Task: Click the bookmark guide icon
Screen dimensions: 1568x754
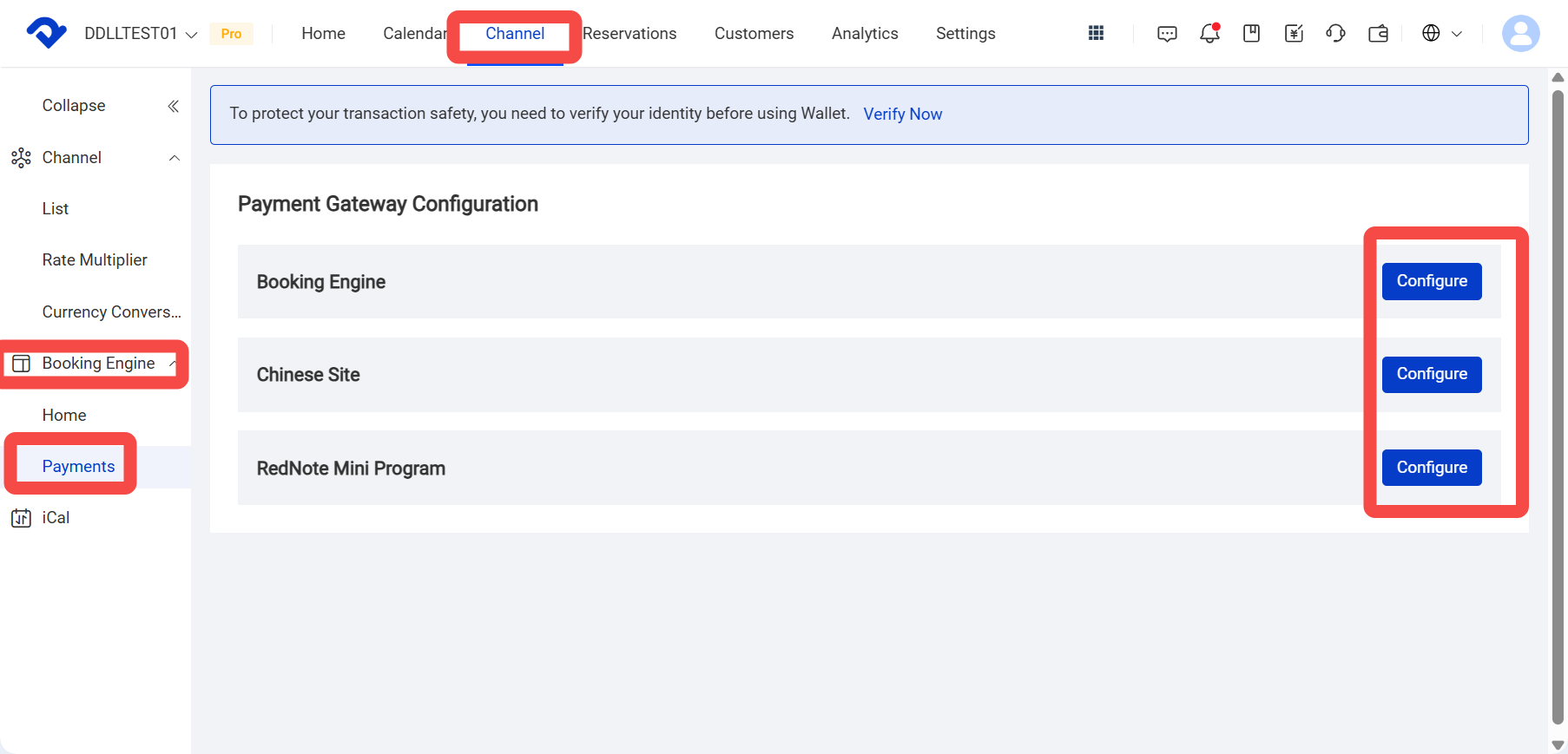Action: 1251,33
